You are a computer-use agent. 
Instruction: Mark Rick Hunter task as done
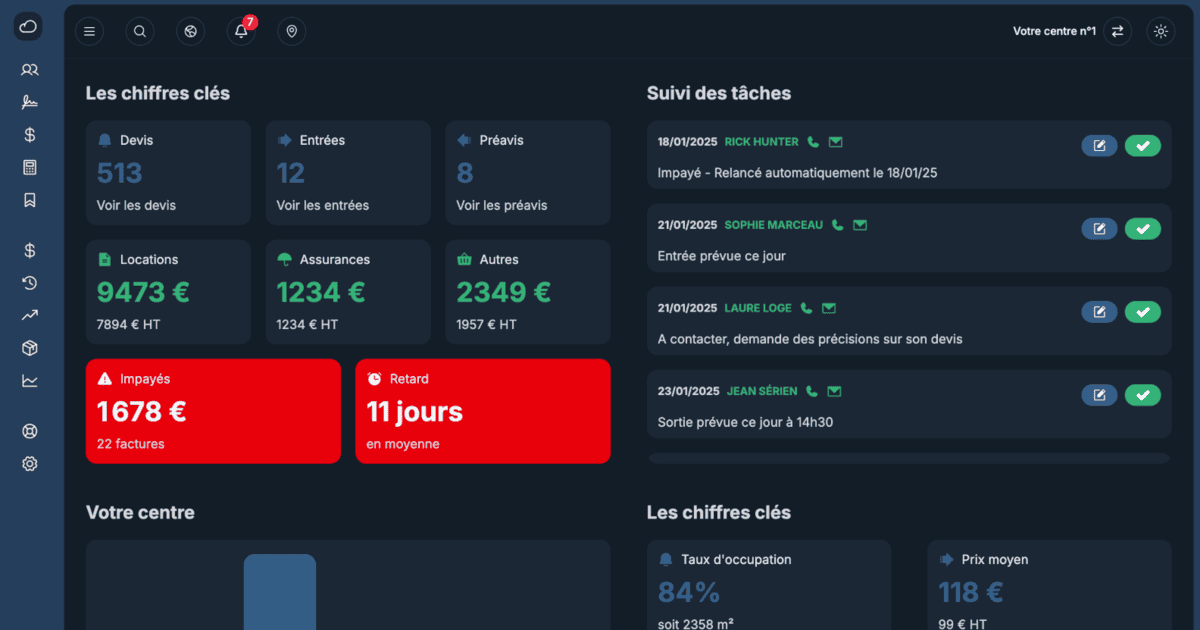1143,146
